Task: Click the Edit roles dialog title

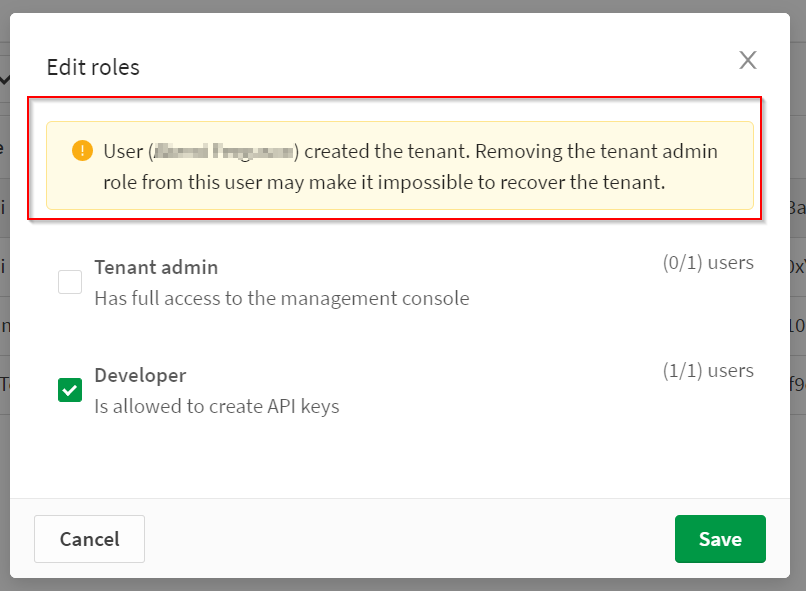Action: (x=93, y=68)
